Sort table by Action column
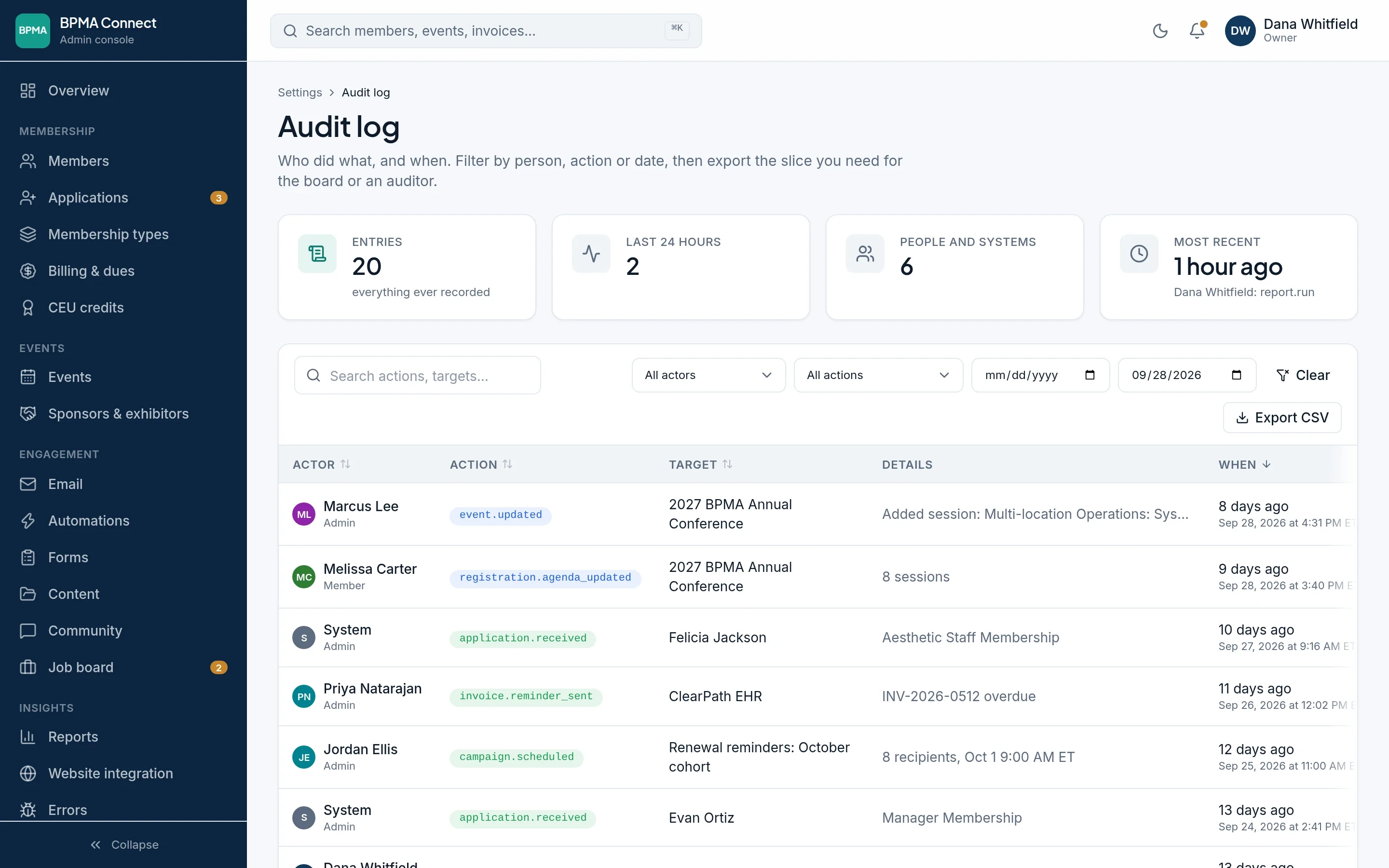 (481, 464)
